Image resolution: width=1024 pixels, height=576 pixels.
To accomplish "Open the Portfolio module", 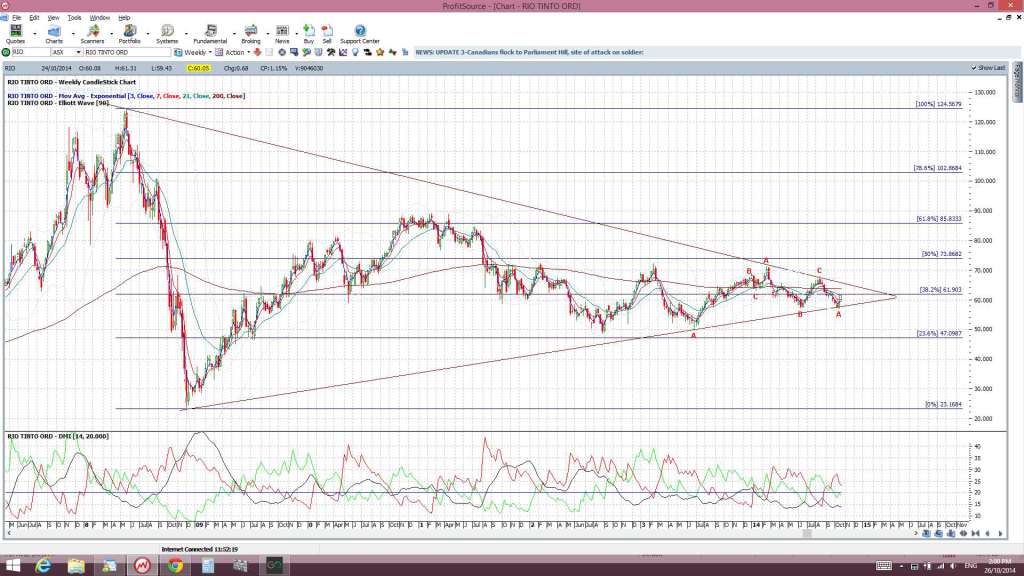I will (129, 34).
